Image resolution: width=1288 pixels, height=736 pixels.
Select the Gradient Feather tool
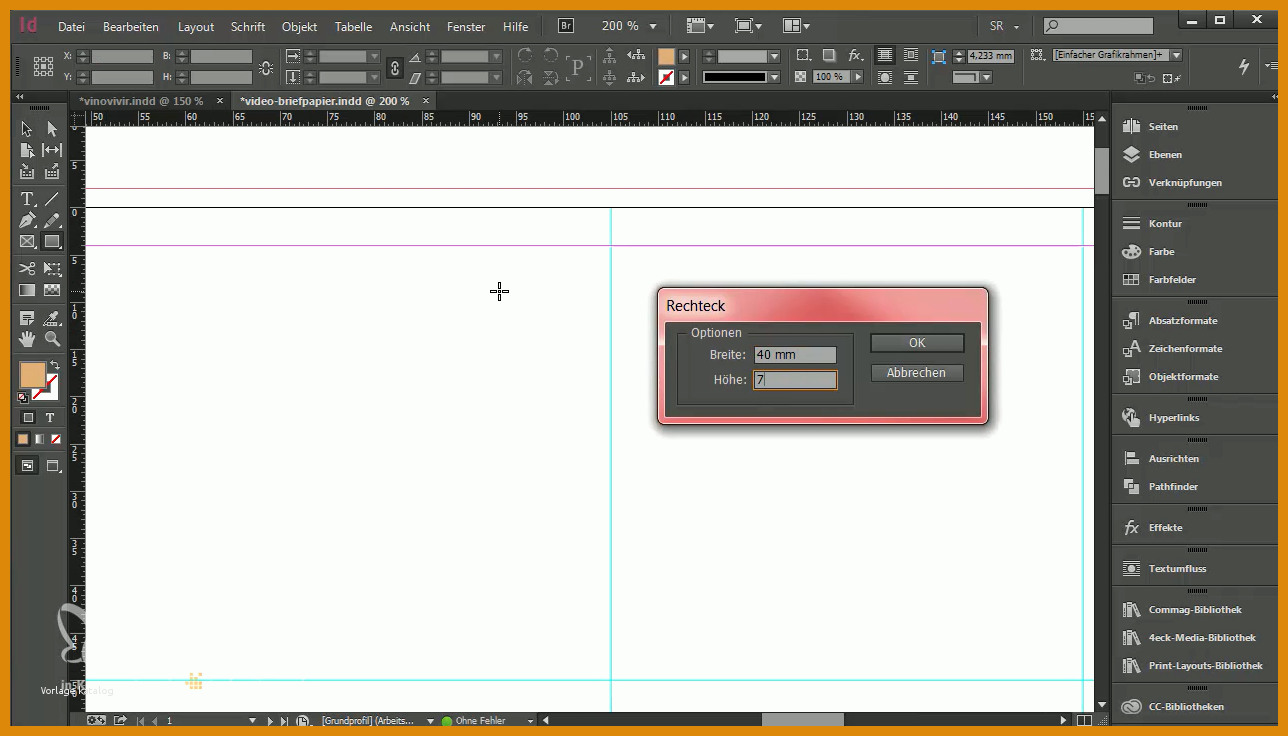52,290
